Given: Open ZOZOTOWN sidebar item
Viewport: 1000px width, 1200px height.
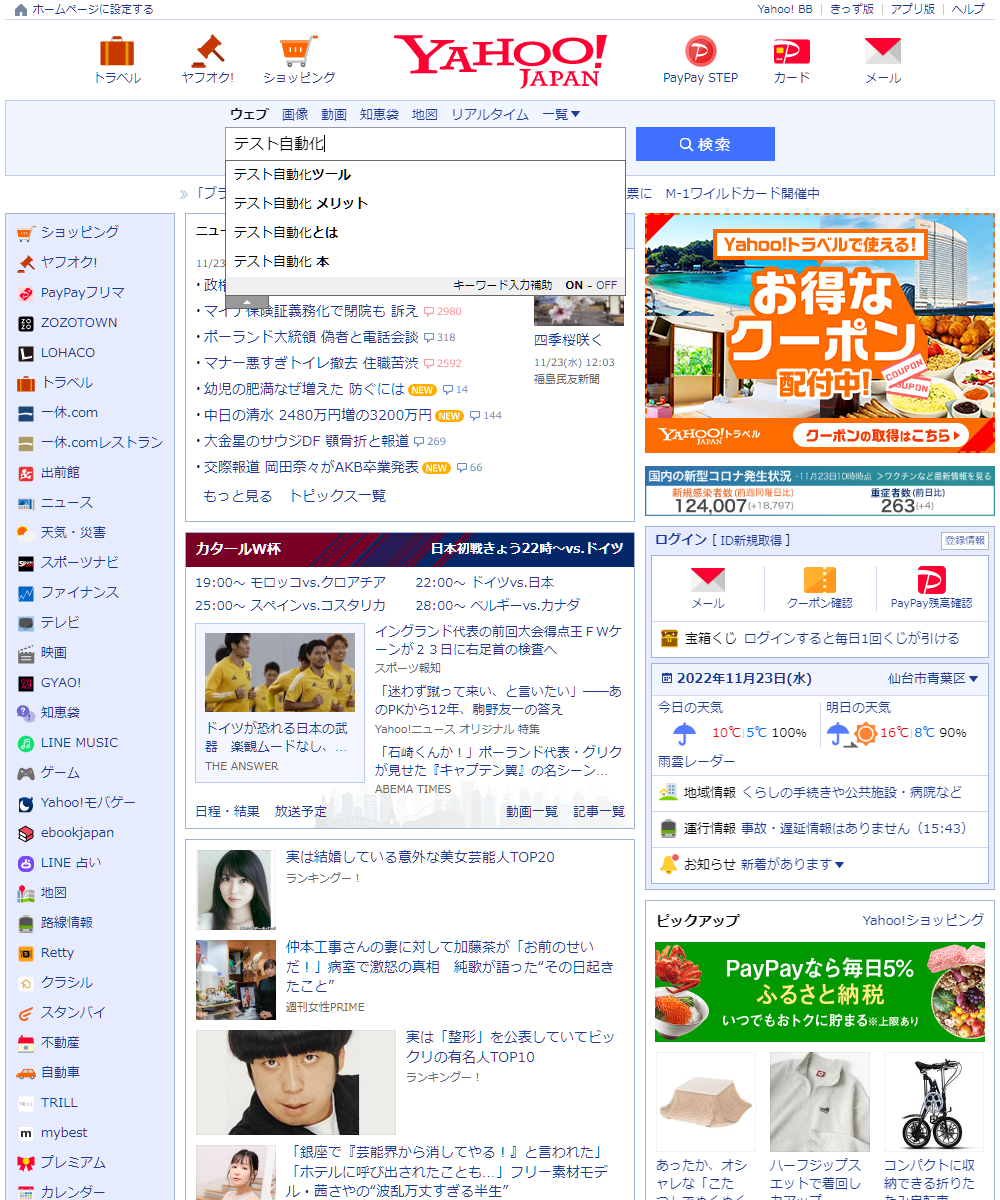Looking at the screenshot, I should 79,322.
